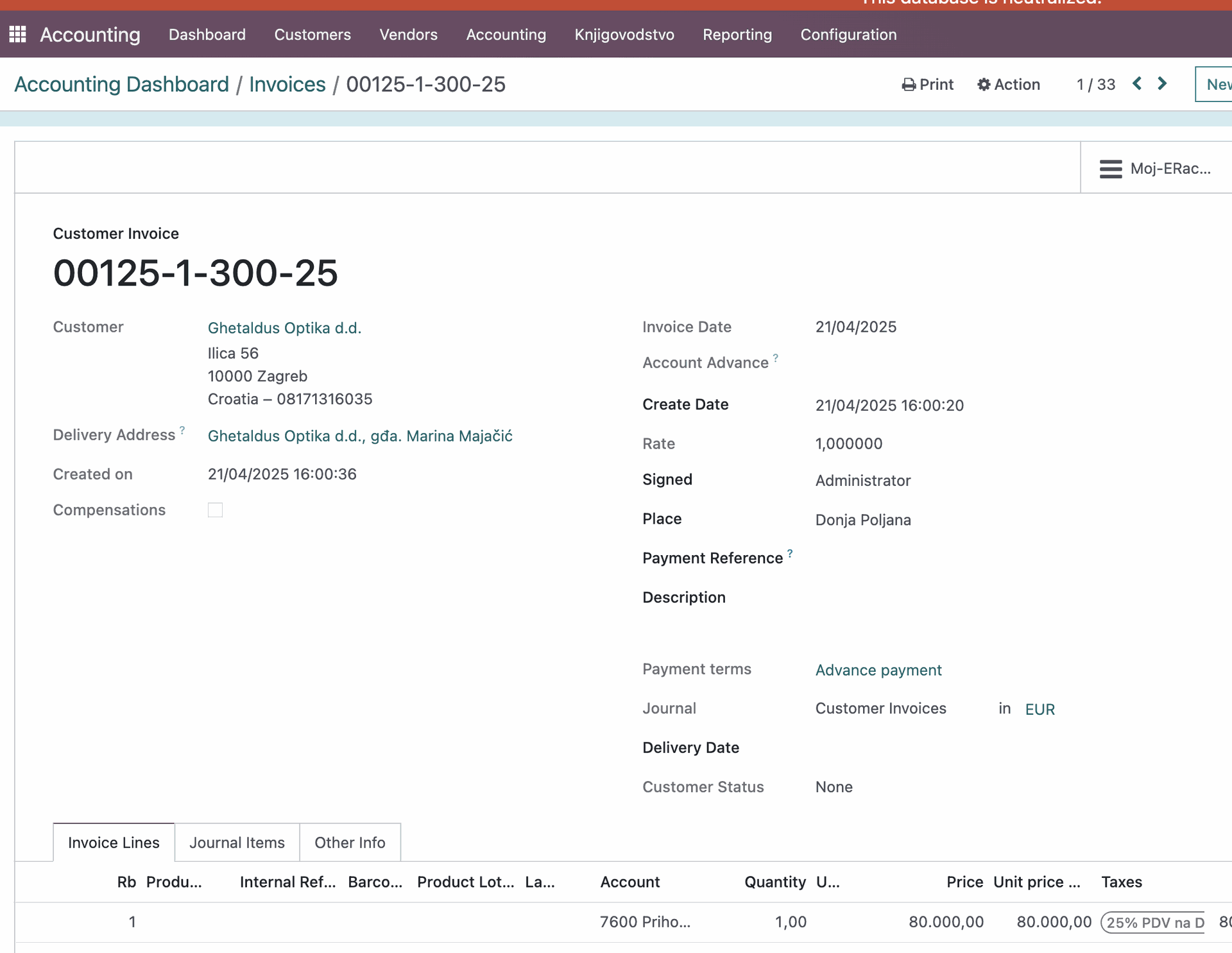Switch to the Journal Items tab
This screenshot has height=953, width=1232.
(237, 843)
